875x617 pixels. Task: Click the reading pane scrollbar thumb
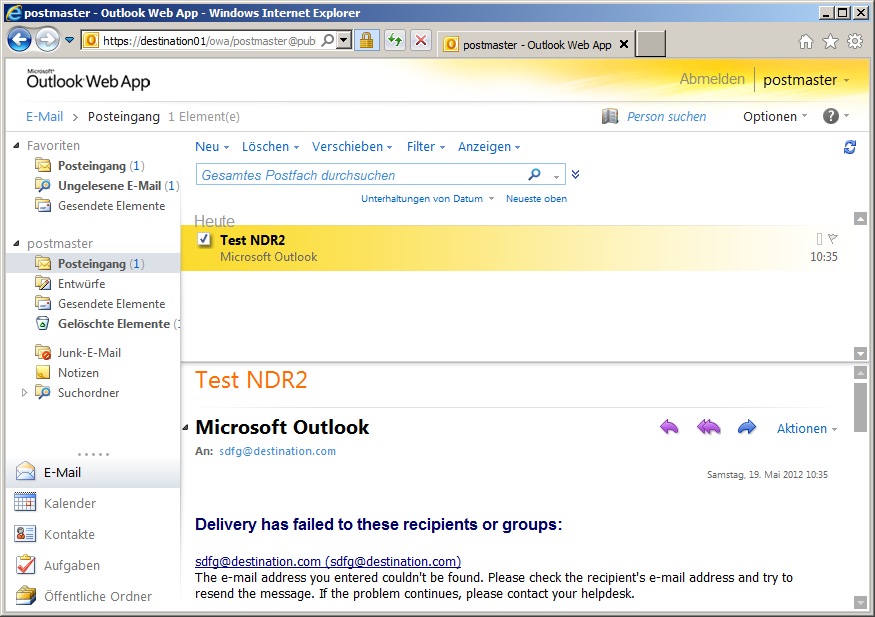click(860, 407)
